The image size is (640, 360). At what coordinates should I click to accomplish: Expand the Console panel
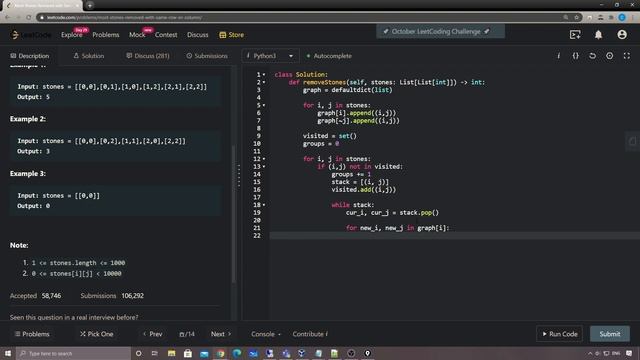pos(266,334)
